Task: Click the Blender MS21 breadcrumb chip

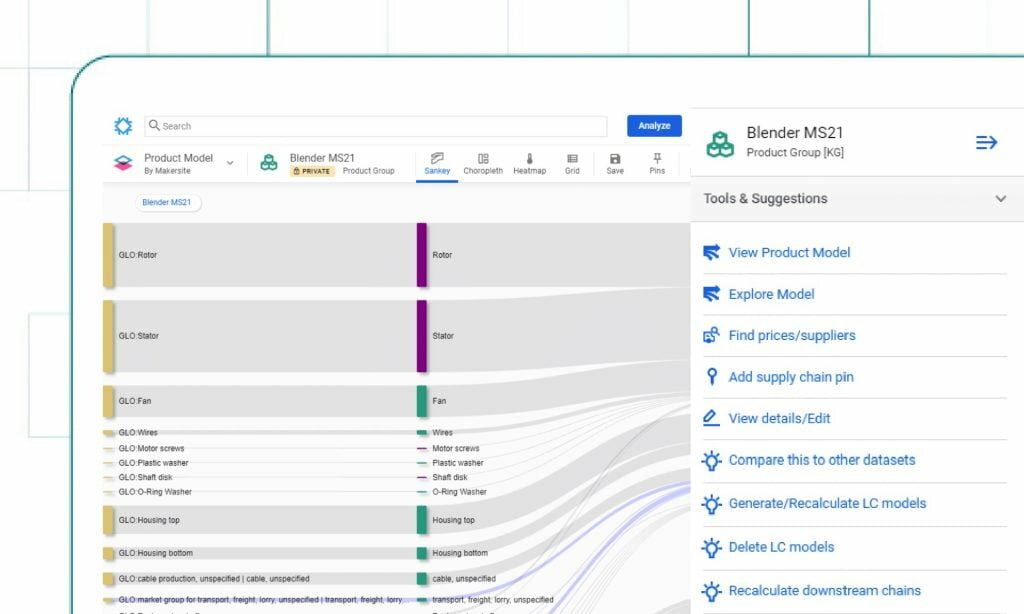Action: 167,202
